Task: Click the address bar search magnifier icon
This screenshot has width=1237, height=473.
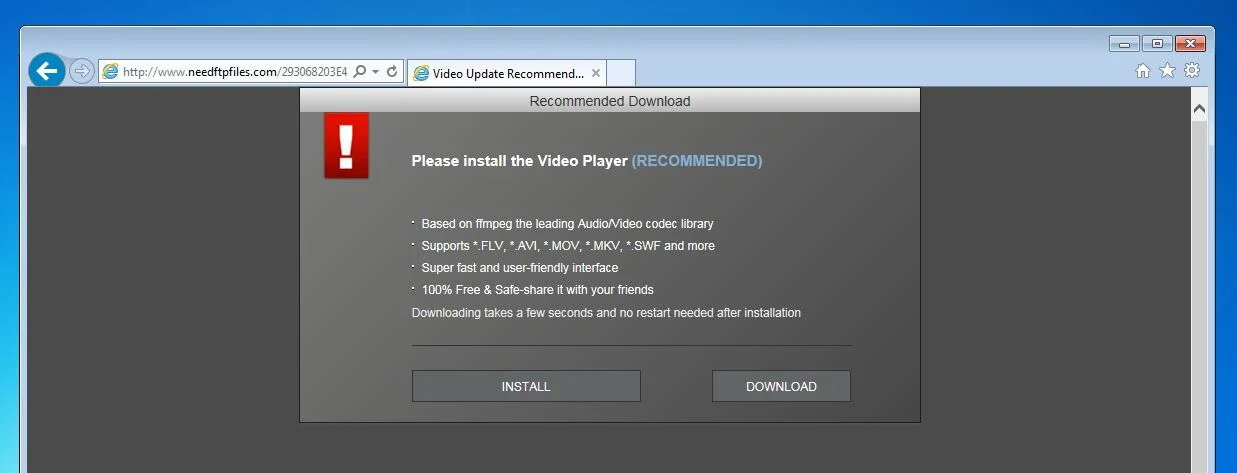Action: pos(360,72)
